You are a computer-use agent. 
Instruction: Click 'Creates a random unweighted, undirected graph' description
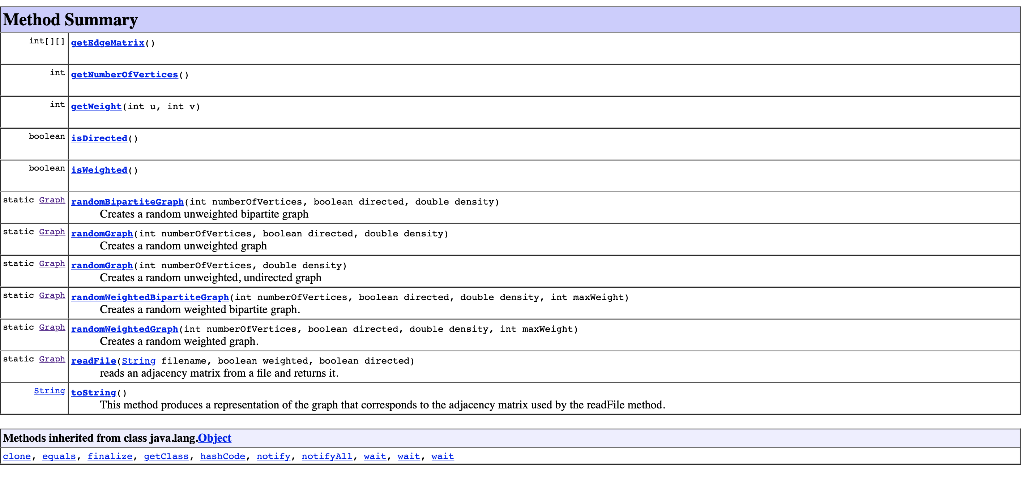pyautogui.click(x=210, y=278)
